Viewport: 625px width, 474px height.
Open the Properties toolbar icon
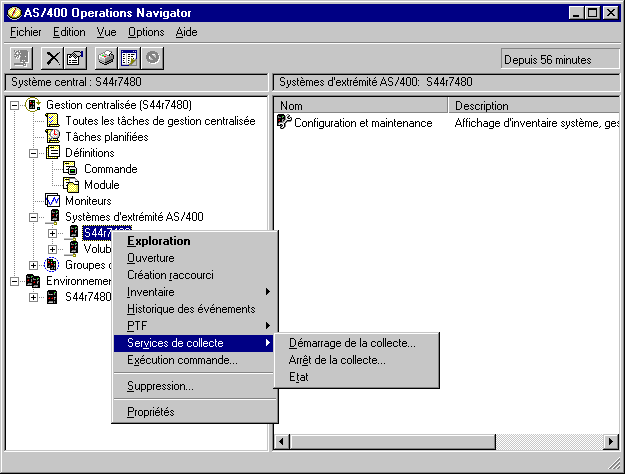tap(75, 58)
